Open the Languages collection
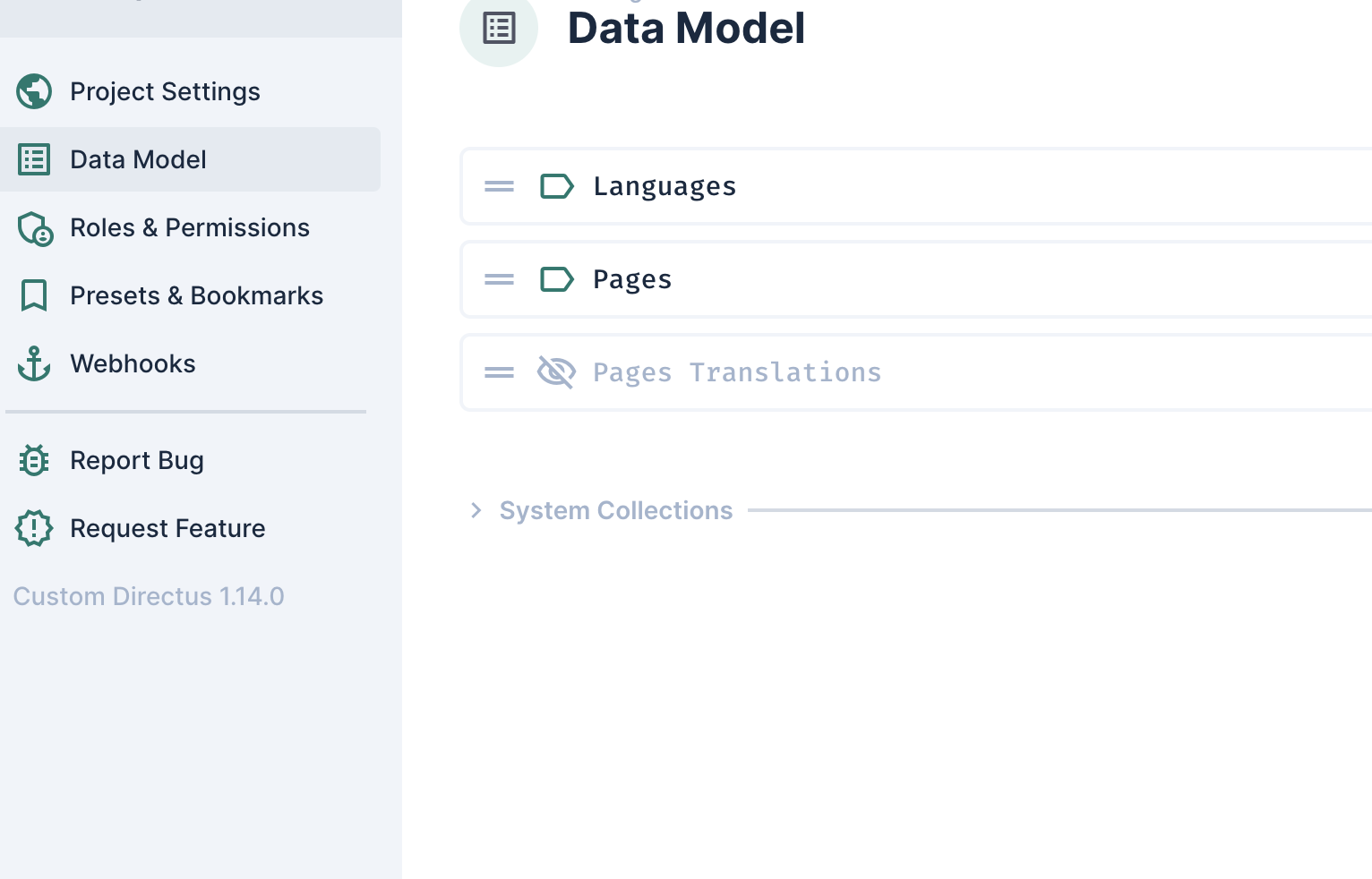Image resolution: width=1372 pixels, height=879 pixels. coord(665,186)
